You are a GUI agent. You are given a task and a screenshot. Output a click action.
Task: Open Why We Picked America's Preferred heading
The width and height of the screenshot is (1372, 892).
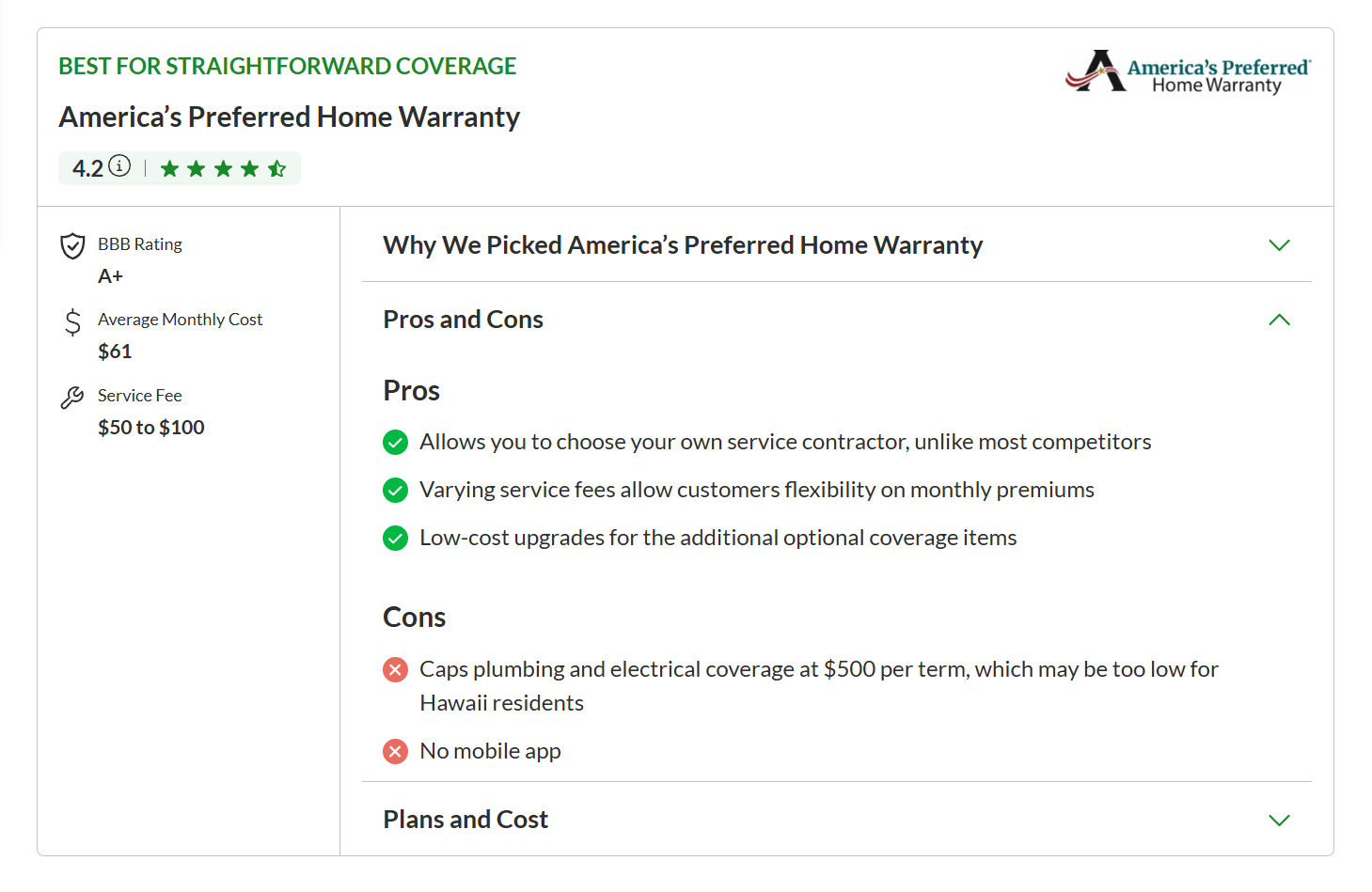point(683,245)
